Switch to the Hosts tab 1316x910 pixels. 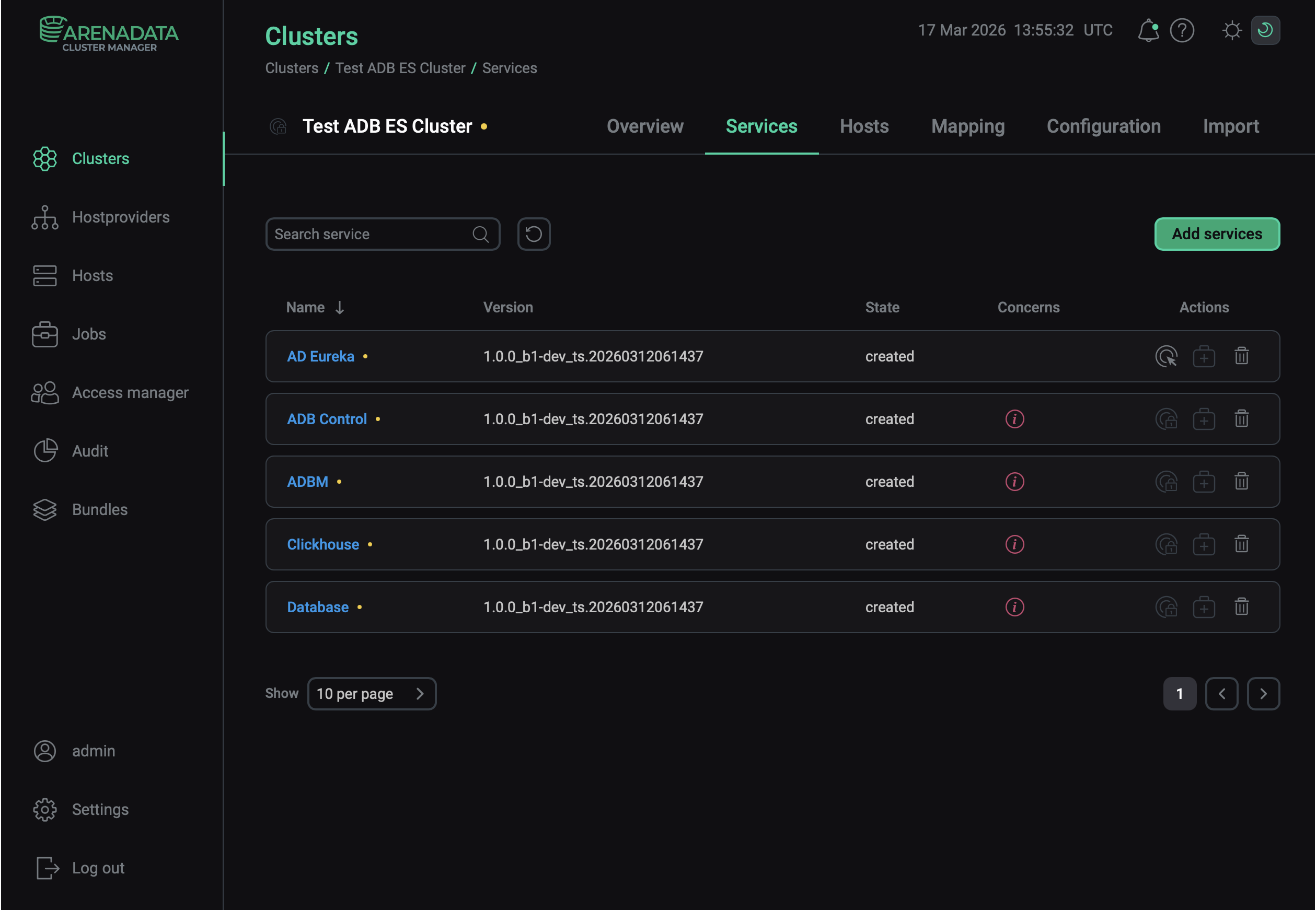pos(863,126)
